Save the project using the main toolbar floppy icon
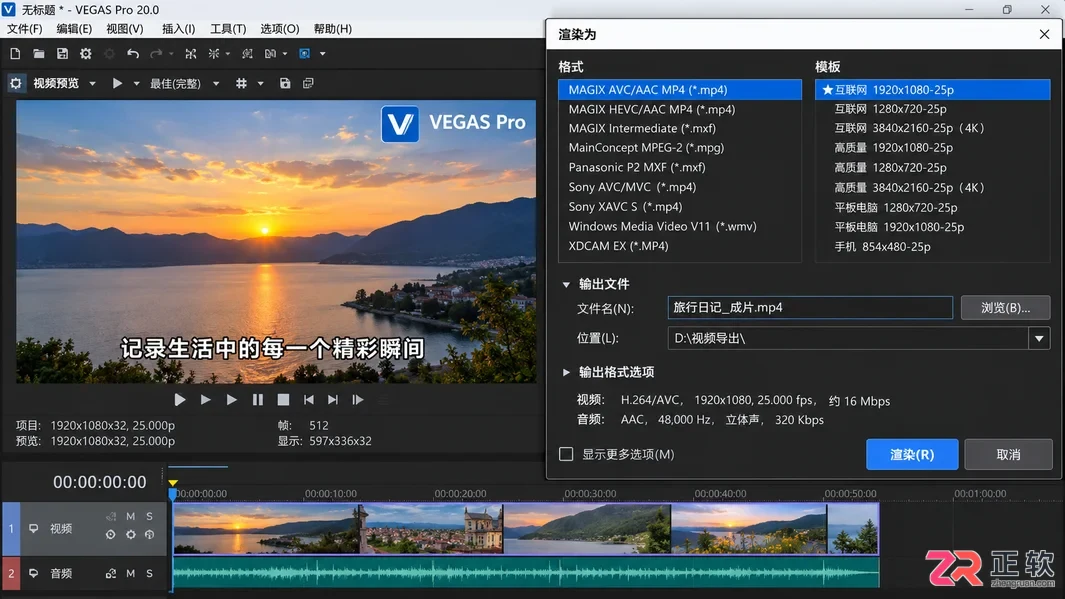1065x599 pixels. [x=62, y=54]
